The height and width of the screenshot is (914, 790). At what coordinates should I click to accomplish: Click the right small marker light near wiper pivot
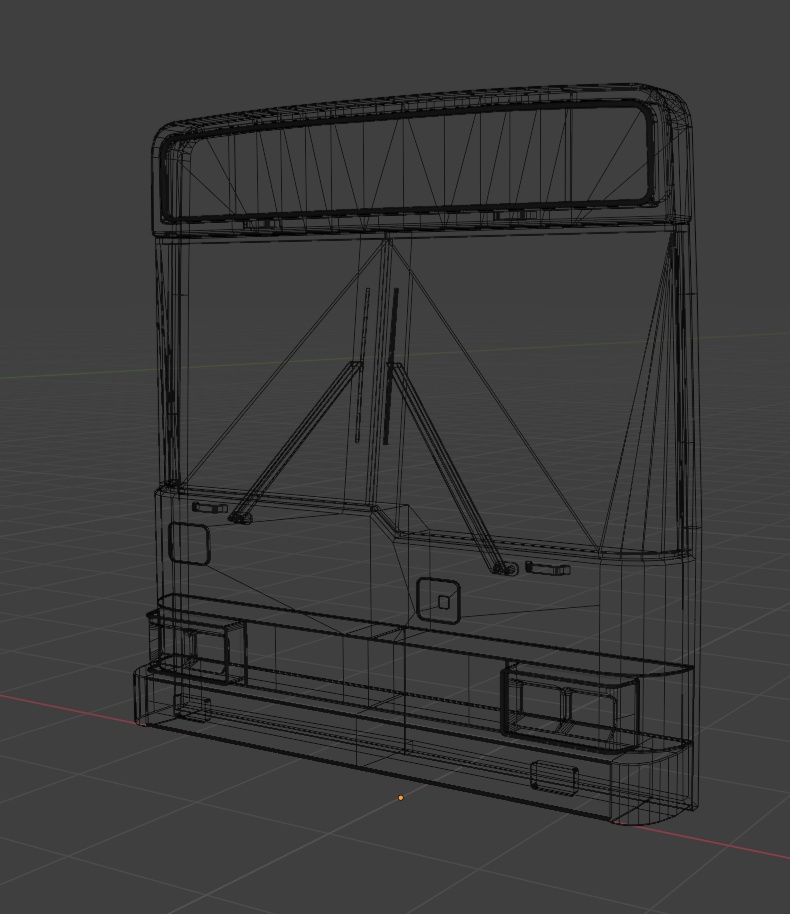point(548,568)
